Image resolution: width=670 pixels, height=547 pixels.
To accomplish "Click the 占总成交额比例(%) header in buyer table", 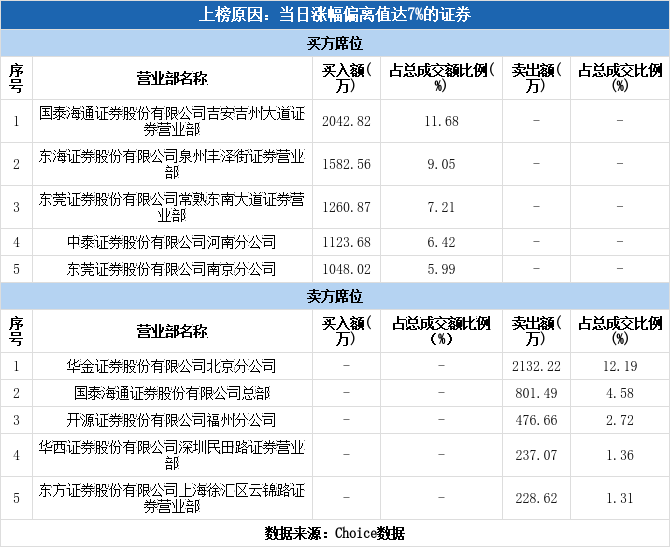I will (441, 78).
